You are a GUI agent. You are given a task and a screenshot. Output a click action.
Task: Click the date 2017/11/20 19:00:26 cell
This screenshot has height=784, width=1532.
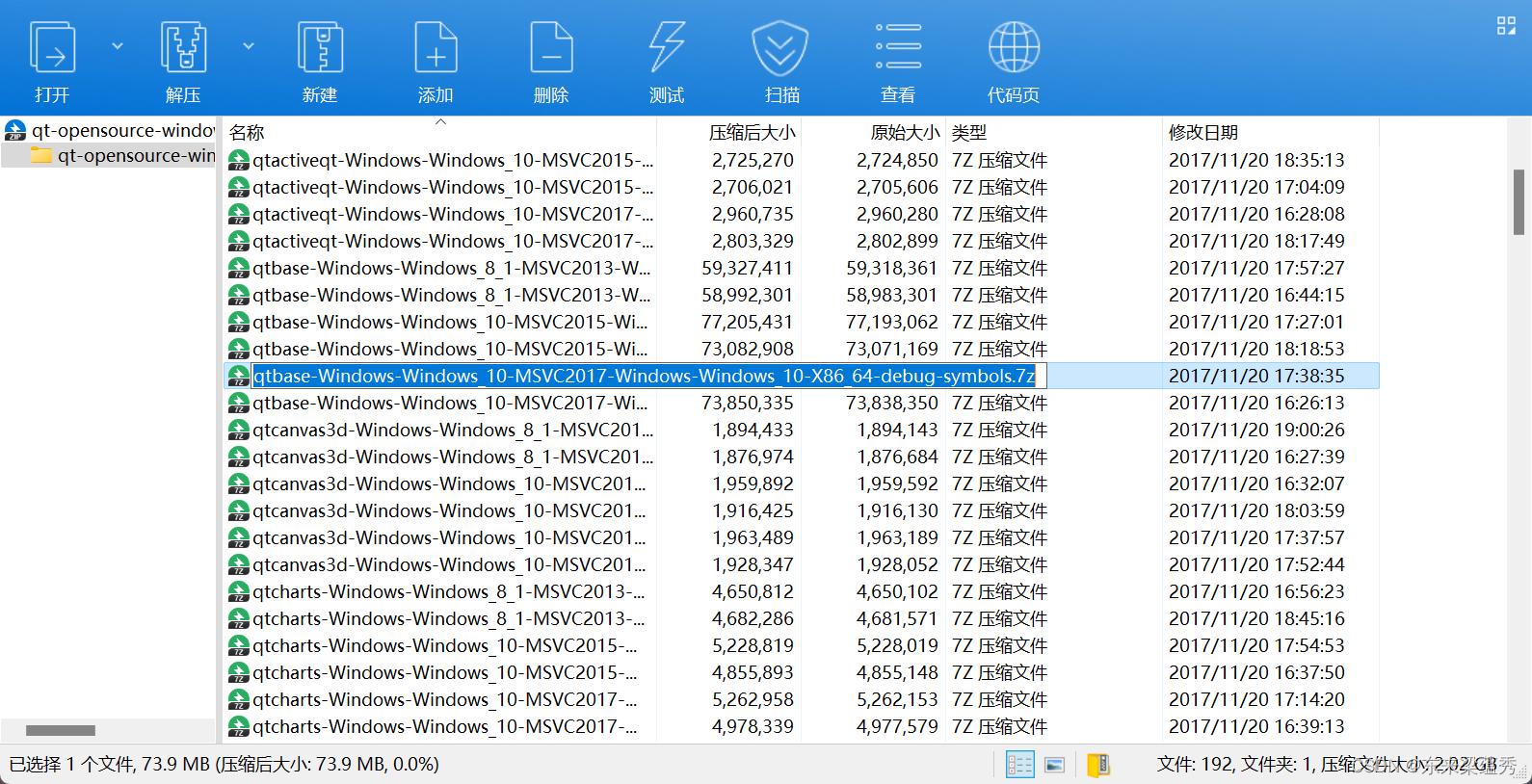[x=1256, y=430]
